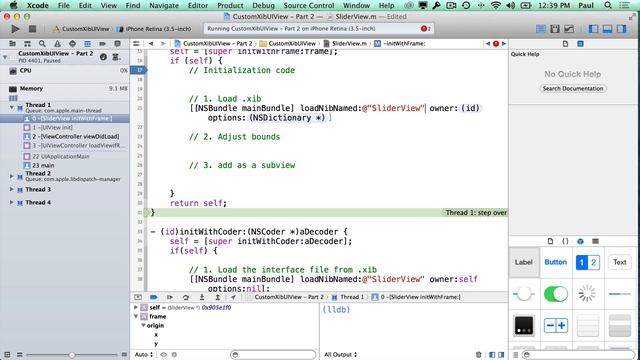Viewport: 640px width, 360px height.
Task: Click the Simulate Location arrow icon
Action: (233, 297)
